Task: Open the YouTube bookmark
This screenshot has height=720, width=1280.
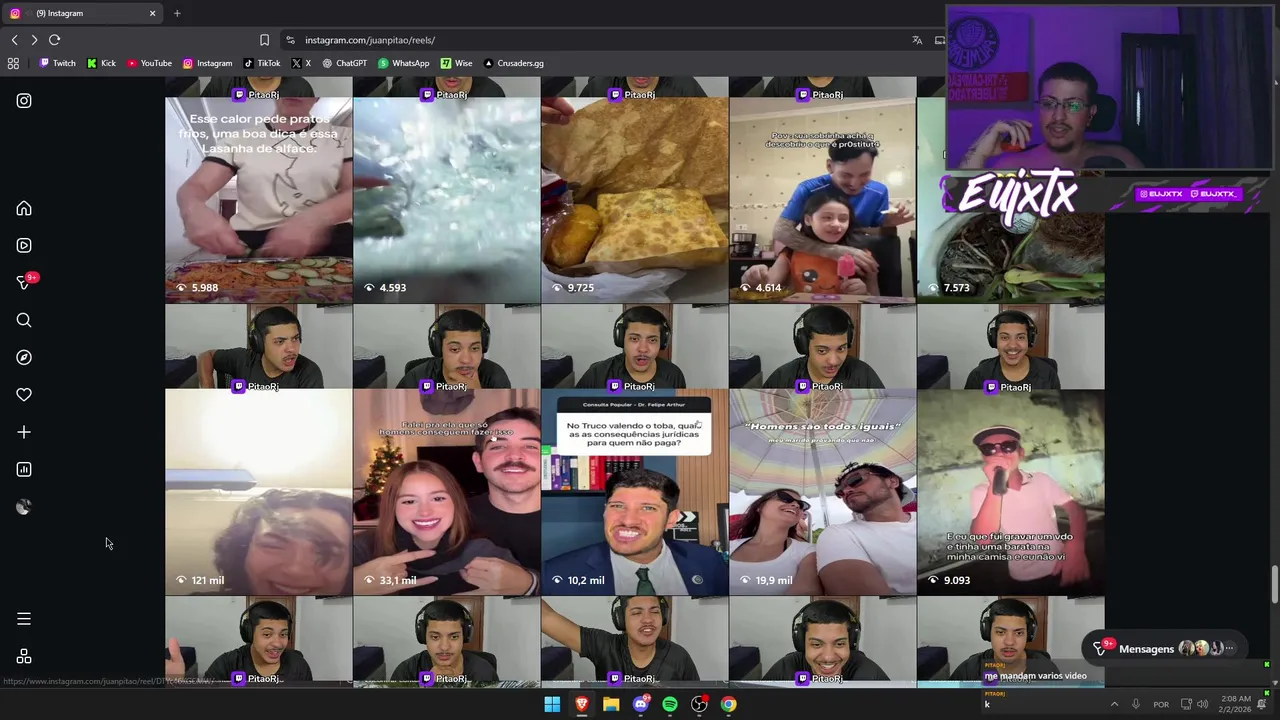Action: click(149, 63)
